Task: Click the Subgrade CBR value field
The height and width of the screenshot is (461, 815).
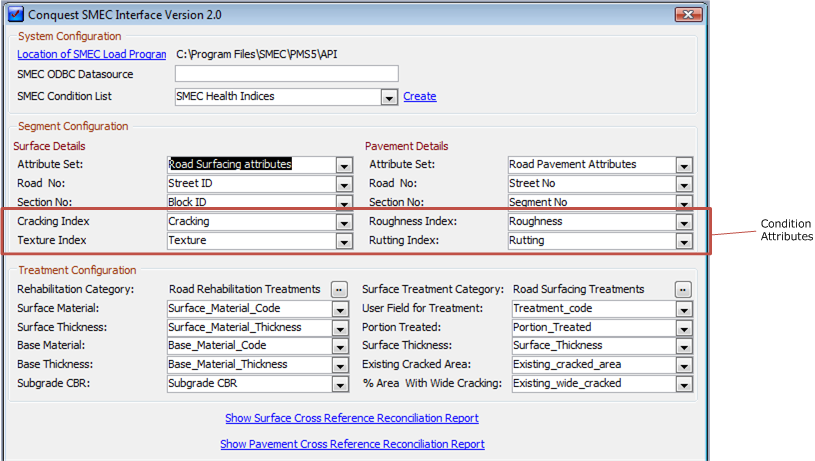Action: 249,384
